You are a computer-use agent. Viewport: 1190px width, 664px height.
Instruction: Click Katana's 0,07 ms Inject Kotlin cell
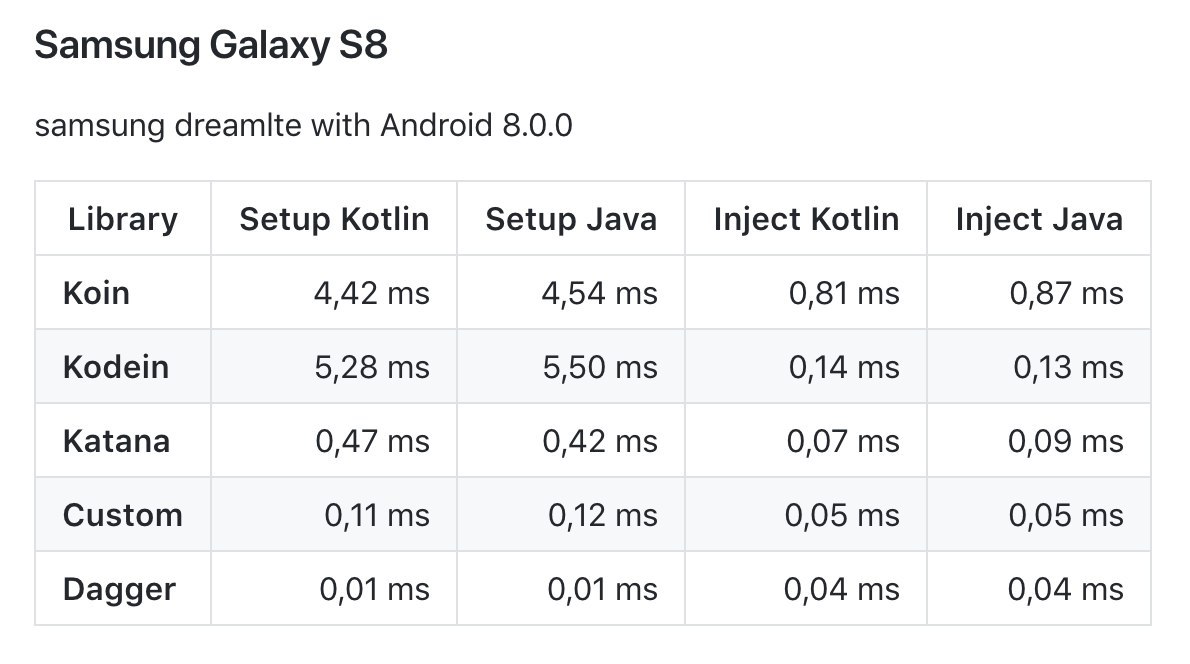tap(843, 441)
